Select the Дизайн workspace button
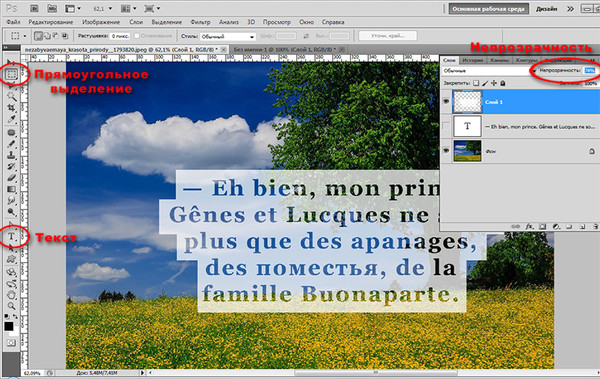Viewport: 600px width, 379px height. point(546,8)
